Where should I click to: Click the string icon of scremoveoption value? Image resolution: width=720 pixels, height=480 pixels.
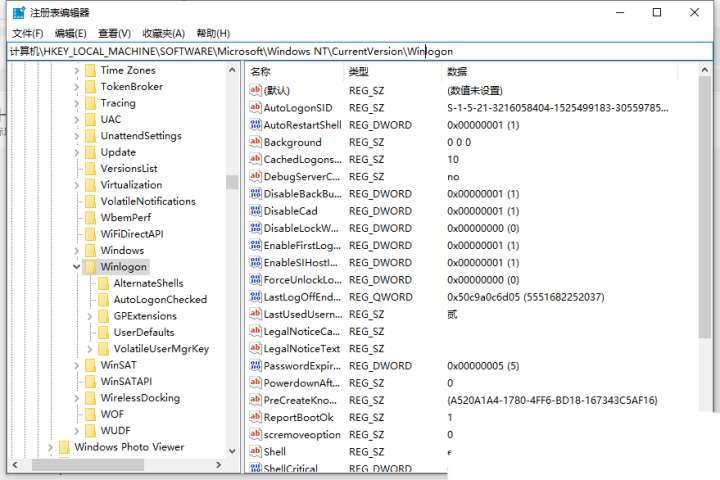click(x=255, y=434)
